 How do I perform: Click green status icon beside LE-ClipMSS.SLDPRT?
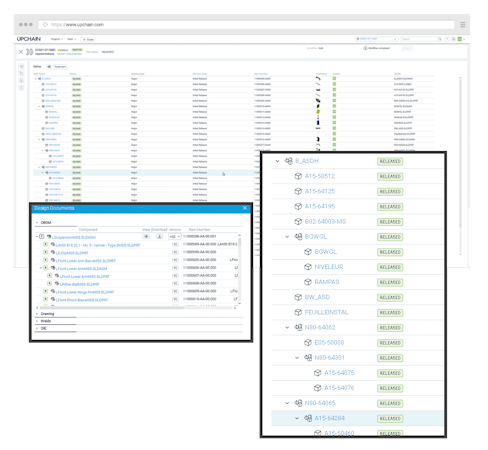tap(46, 252)
